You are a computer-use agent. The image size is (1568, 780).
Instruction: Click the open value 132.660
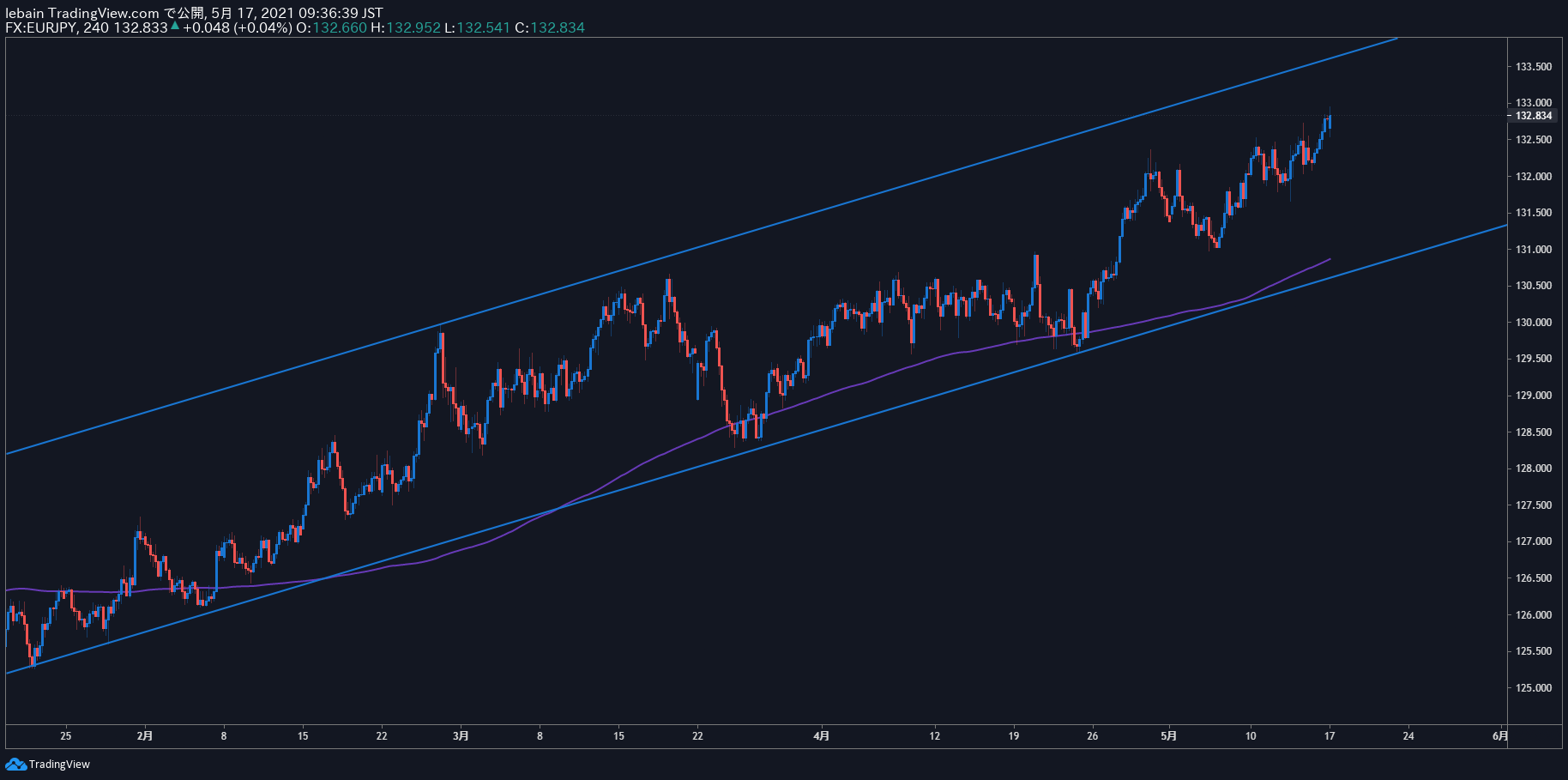pos(340,27)
